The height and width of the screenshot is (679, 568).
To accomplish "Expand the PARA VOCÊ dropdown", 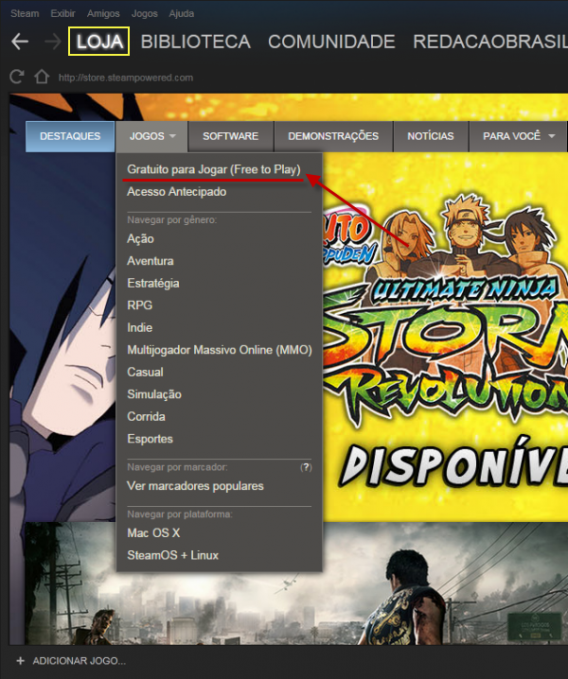I will click(518, 136).
